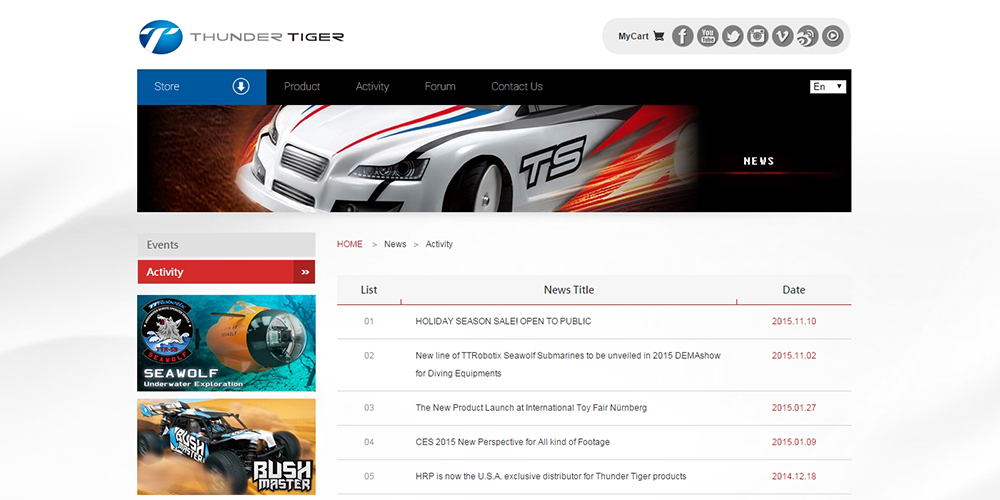
Task: Click list number 01
Action: tap(369, 321)
